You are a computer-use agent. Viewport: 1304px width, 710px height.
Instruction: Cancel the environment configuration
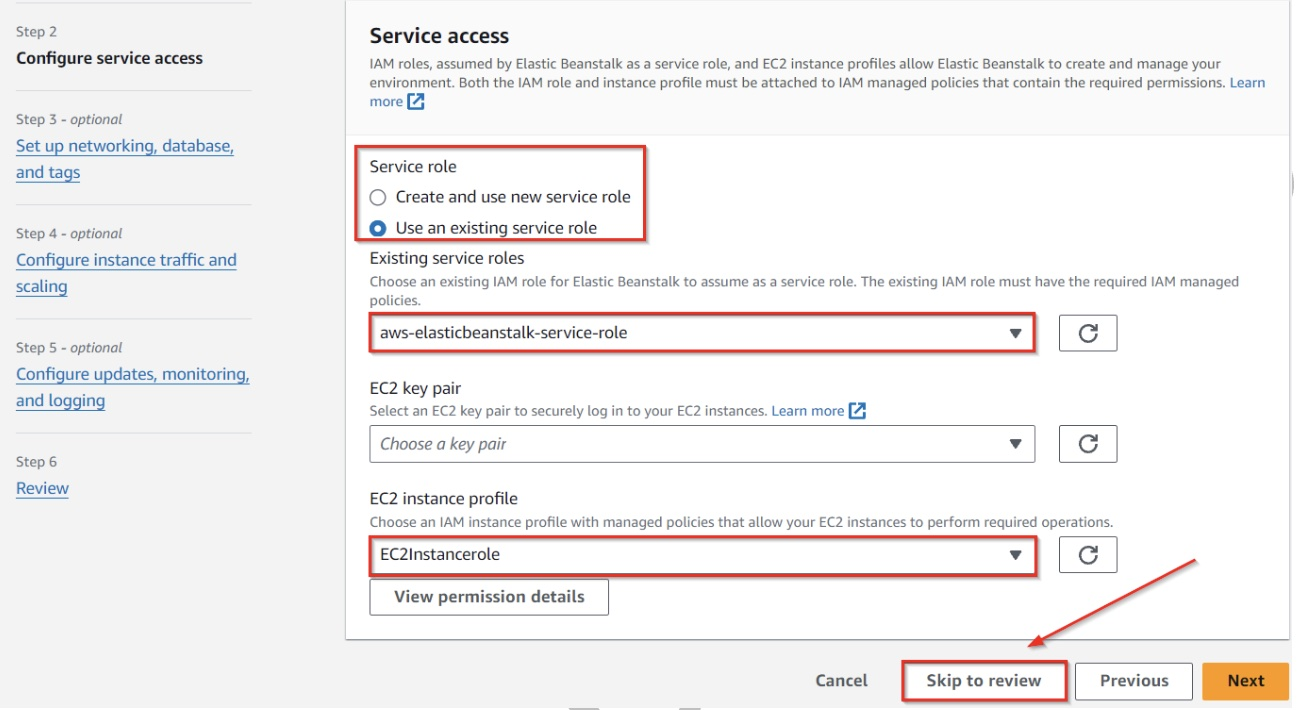(x=841, y=681)
